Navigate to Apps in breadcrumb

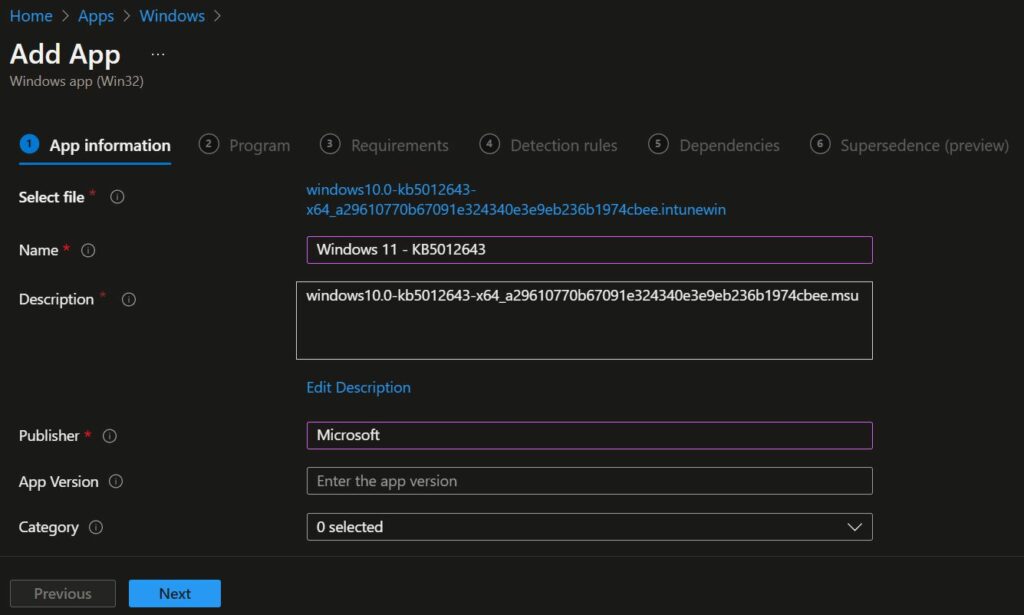click(x=96, y=16)
